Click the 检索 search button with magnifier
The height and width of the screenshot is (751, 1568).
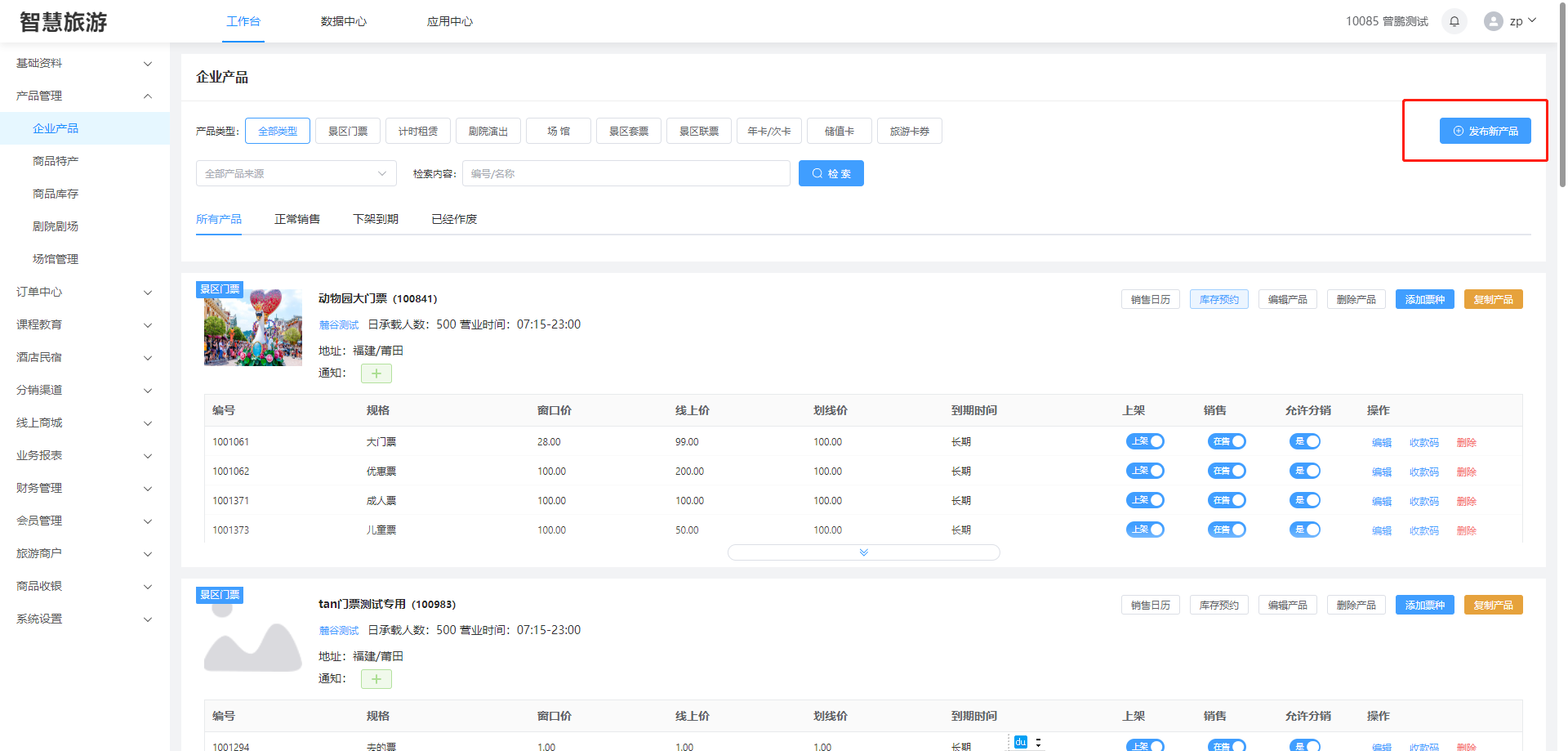[831, 173]
